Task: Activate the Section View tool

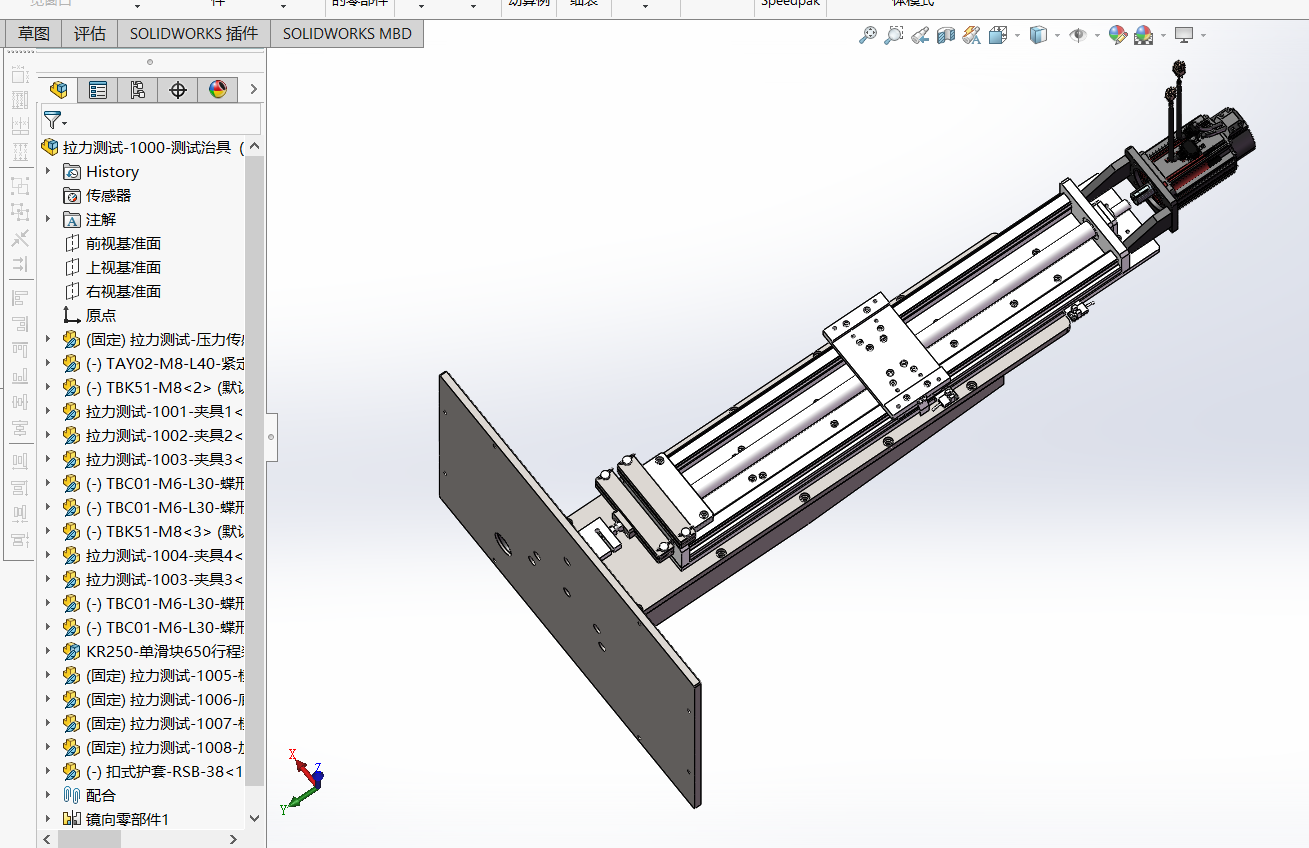Action: point(946,35)
